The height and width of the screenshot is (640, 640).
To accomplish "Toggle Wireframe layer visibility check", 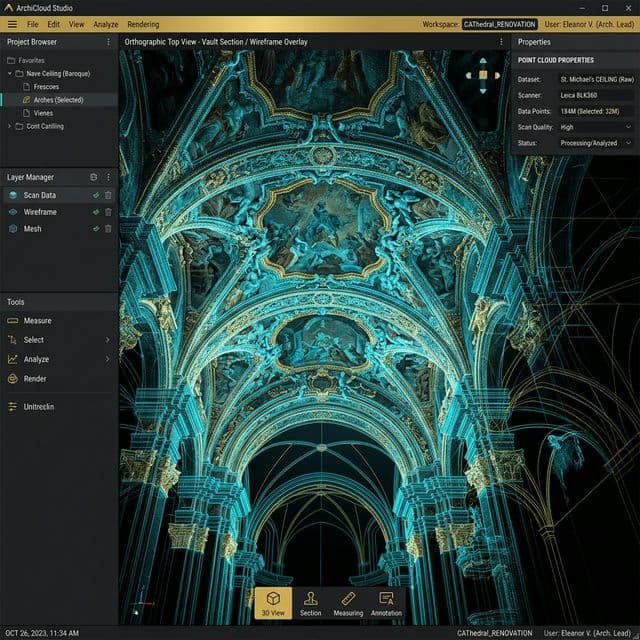I will click(x=96, y=212).
